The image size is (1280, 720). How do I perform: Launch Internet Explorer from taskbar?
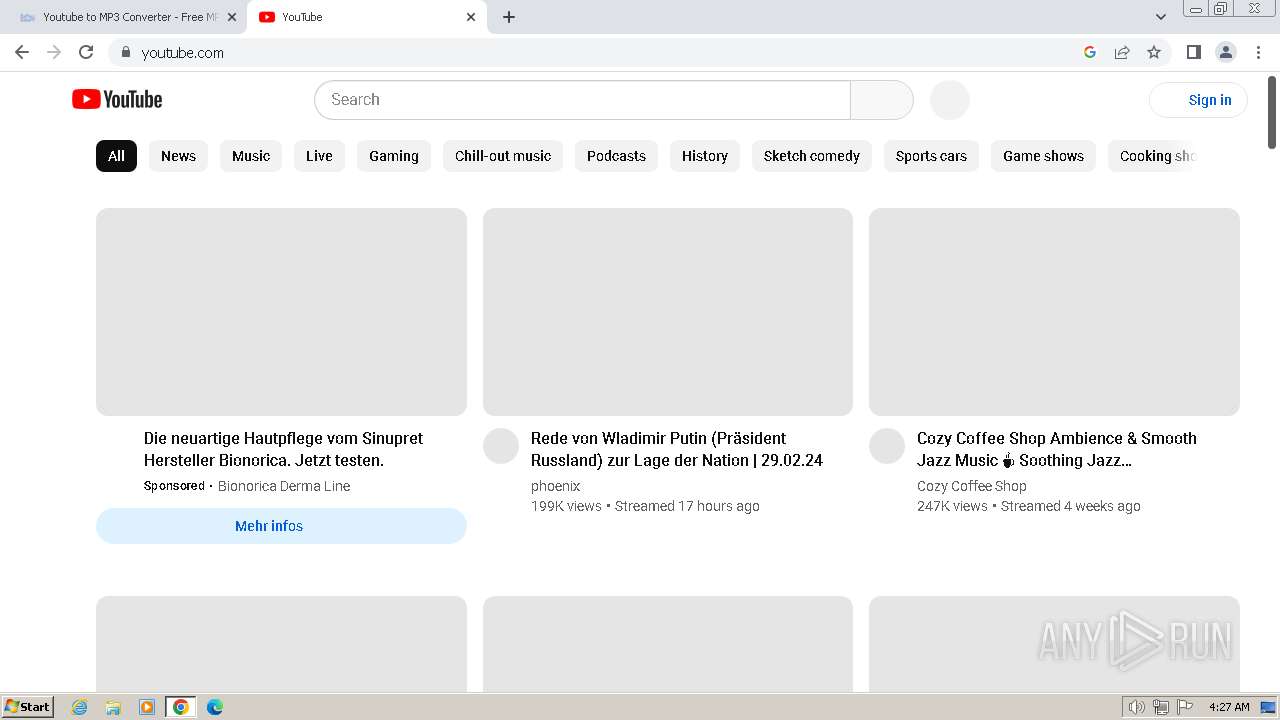[x=80, y=707]
